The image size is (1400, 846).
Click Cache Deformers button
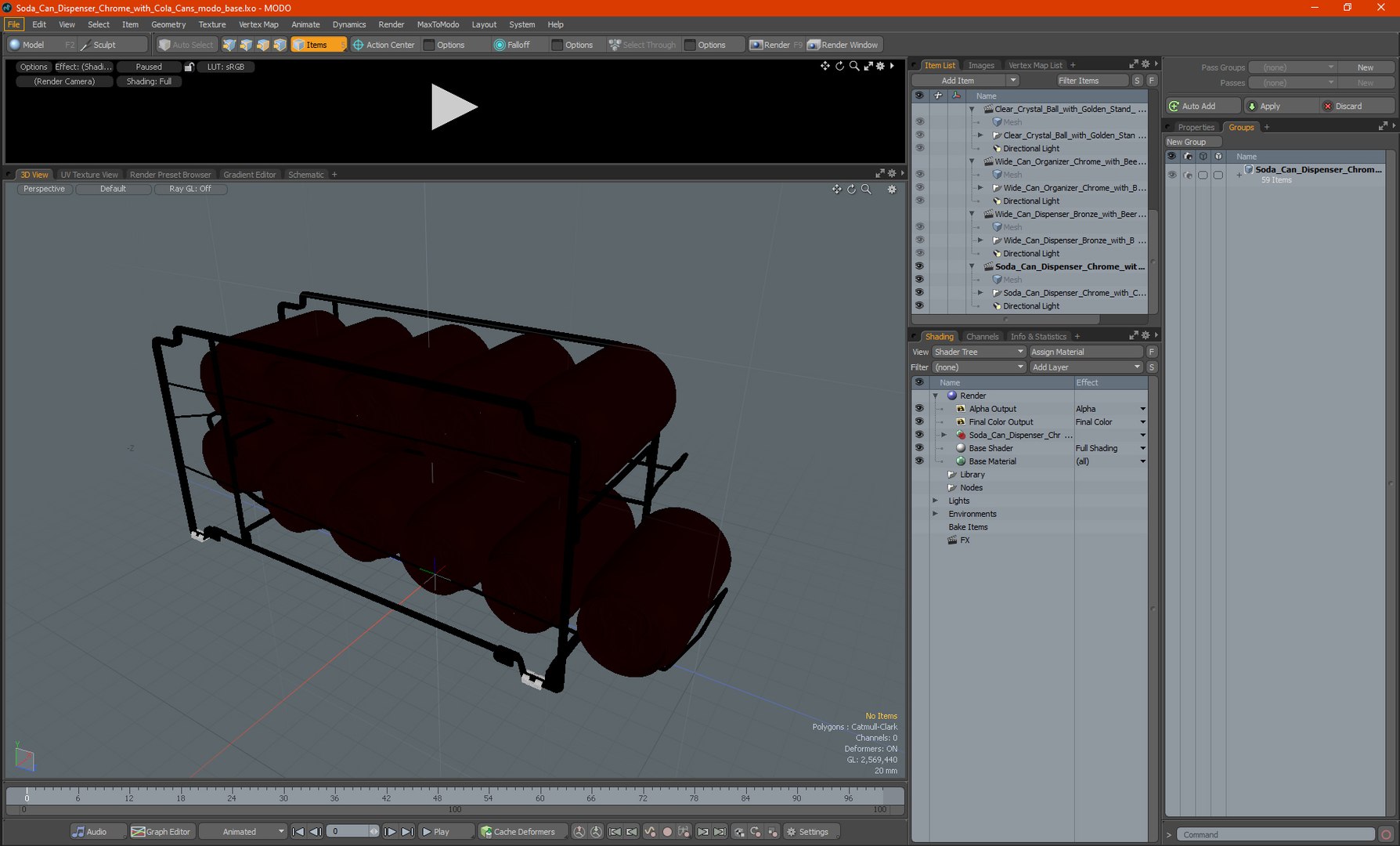tap(522, 831)
